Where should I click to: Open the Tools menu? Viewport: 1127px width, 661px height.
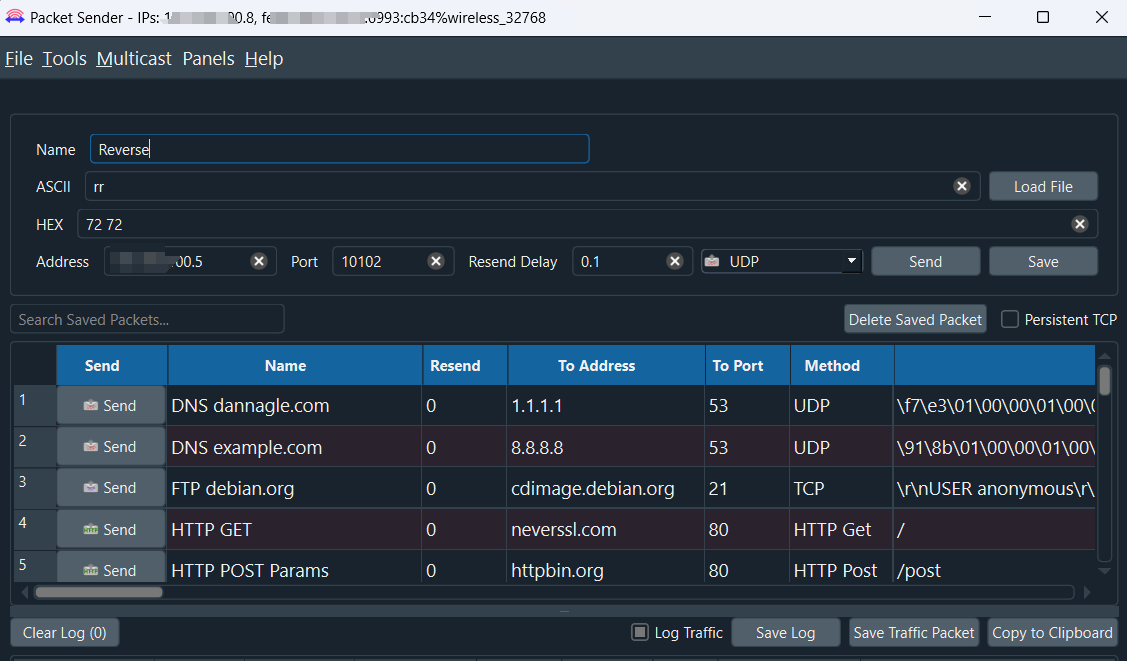(x=64, y=59)
